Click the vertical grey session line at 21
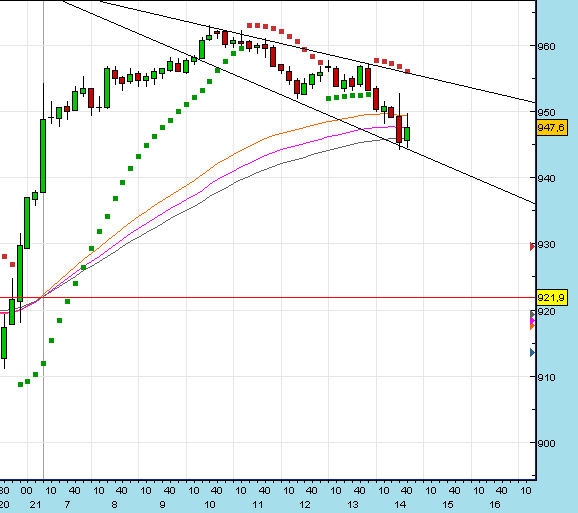 [x=43, y=405]
